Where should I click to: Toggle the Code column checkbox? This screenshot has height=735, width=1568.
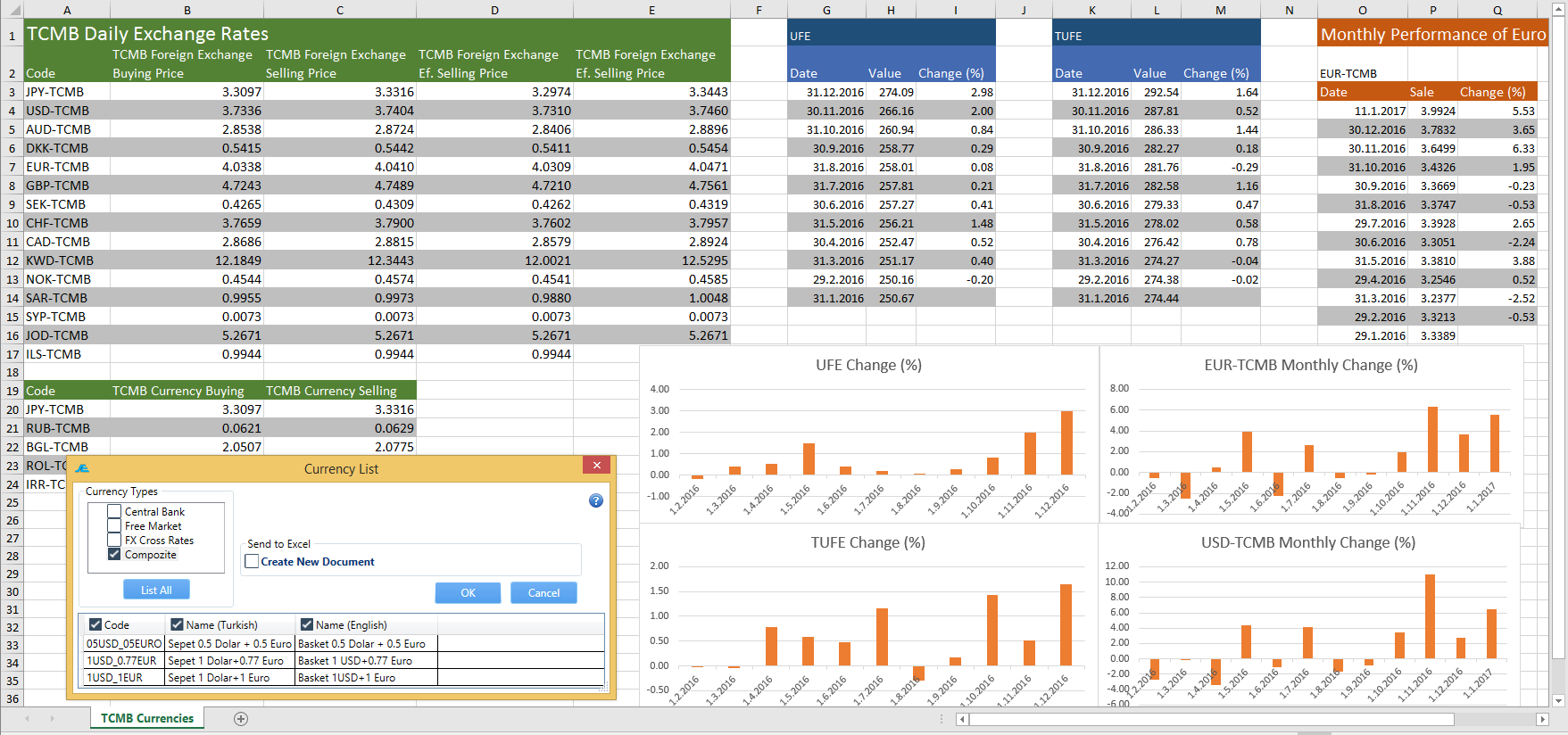95,624
